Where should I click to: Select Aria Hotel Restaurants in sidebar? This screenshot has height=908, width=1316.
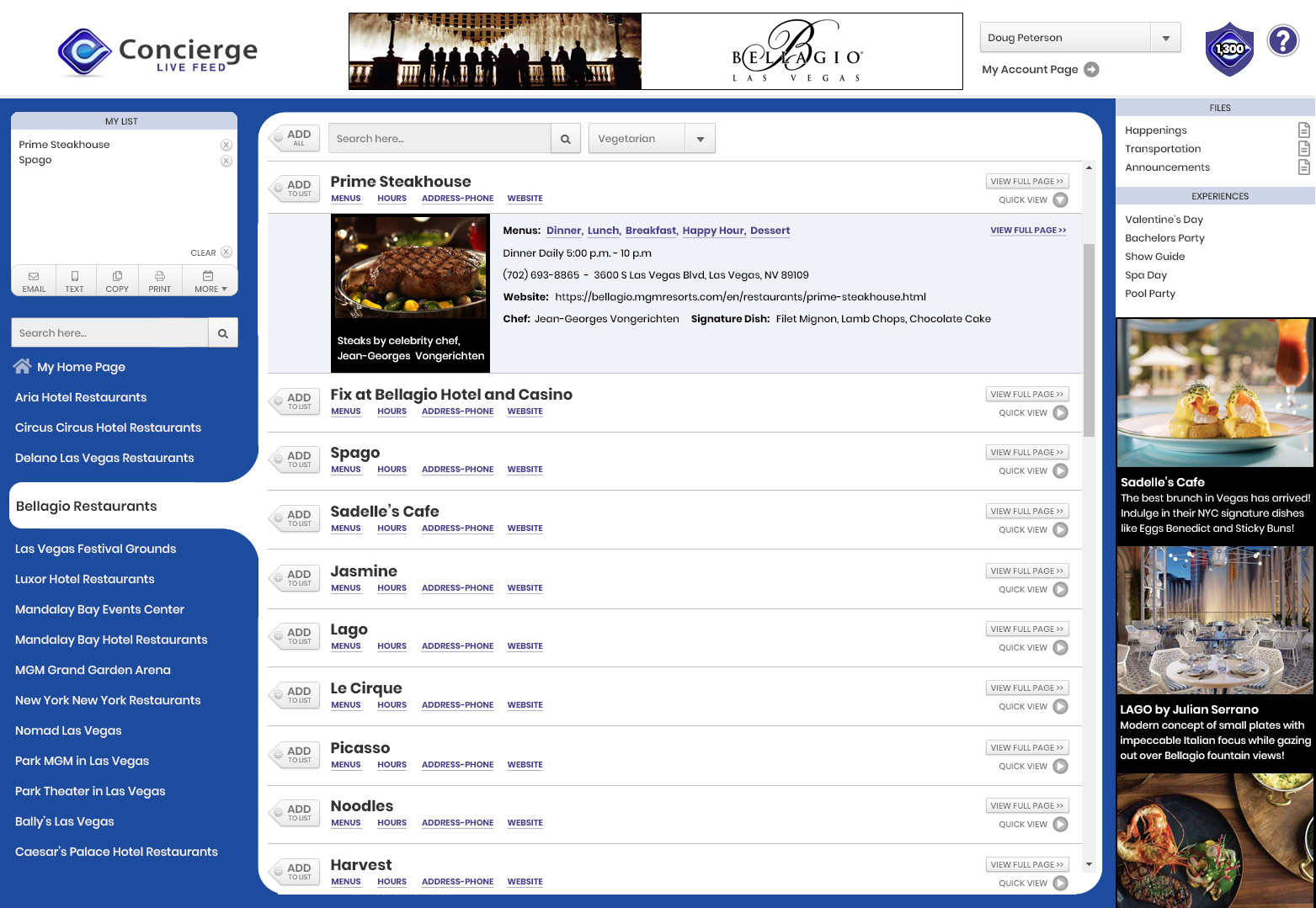point(81,397)
